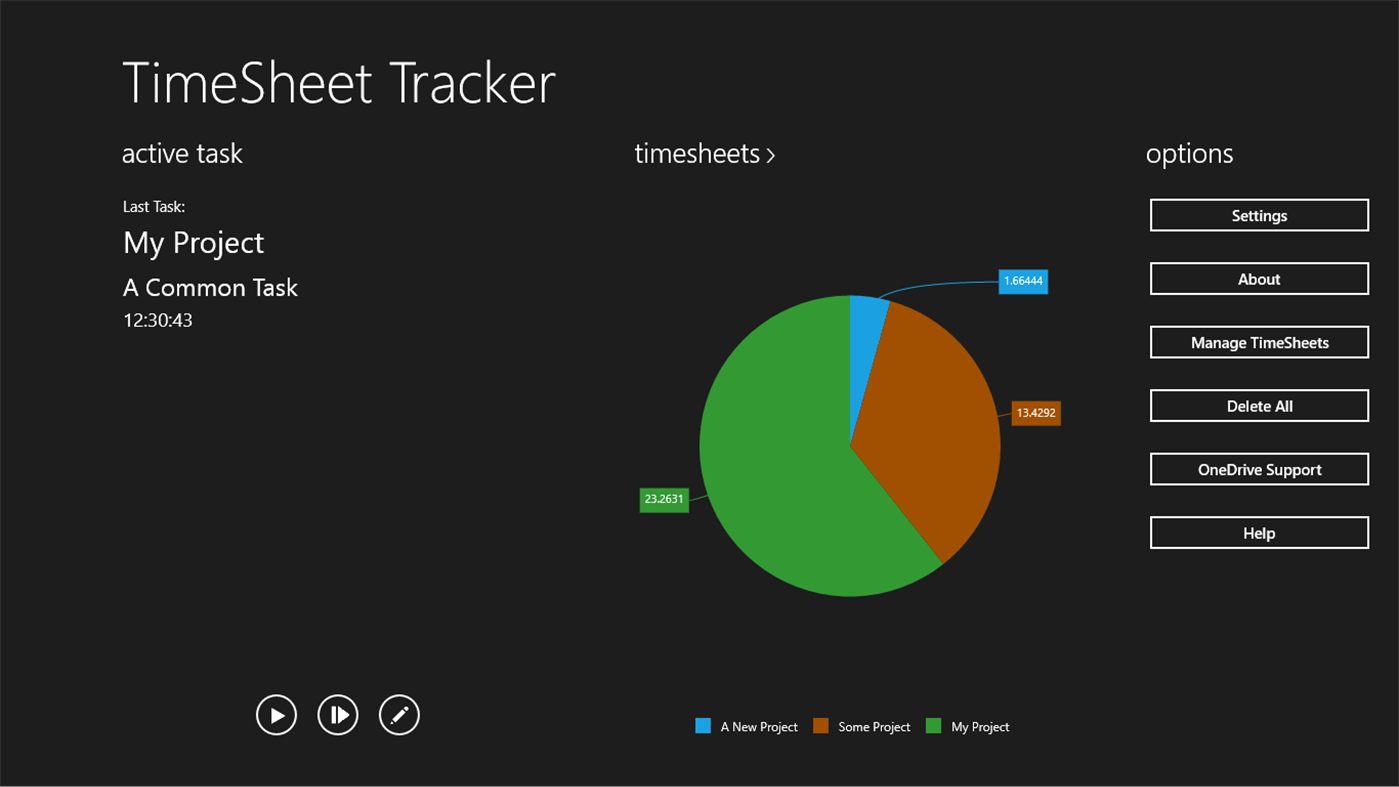This screenshot has height=787, width=1399.
Task: Open Help
Action: coord(1258,532)
